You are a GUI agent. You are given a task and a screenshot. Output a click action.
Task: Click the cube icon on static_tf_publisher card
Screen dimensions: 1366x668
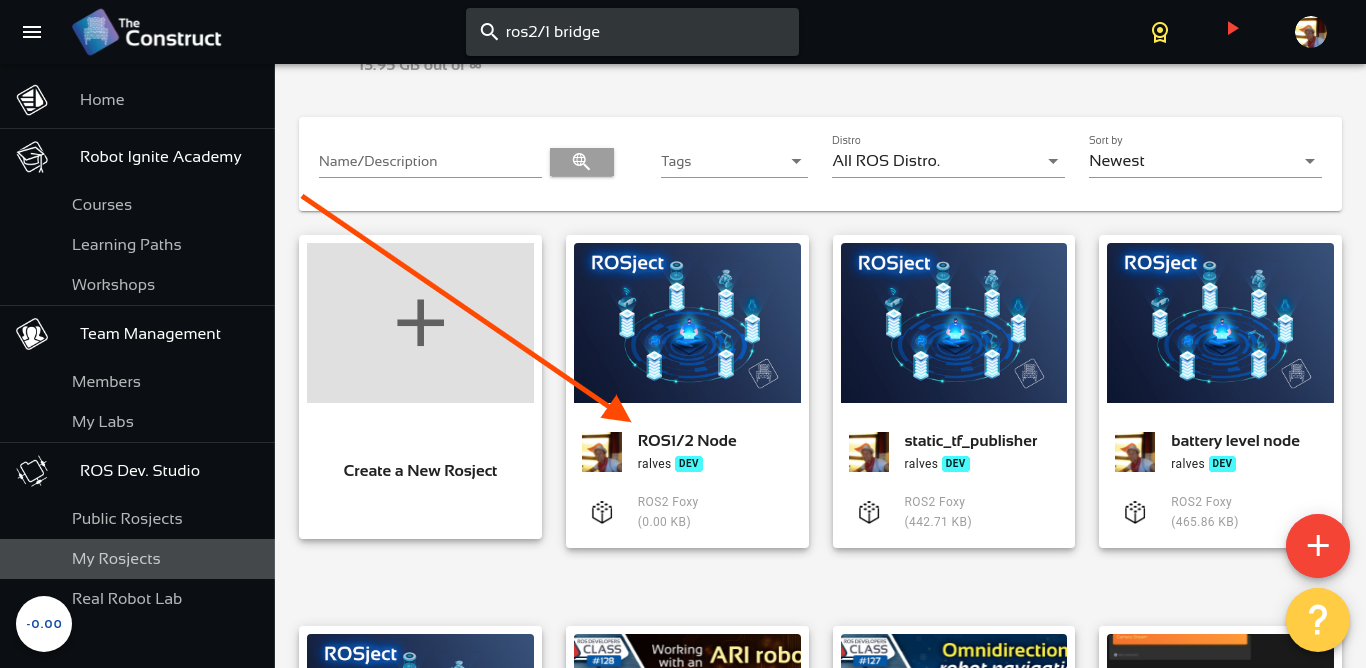[868, 512]
